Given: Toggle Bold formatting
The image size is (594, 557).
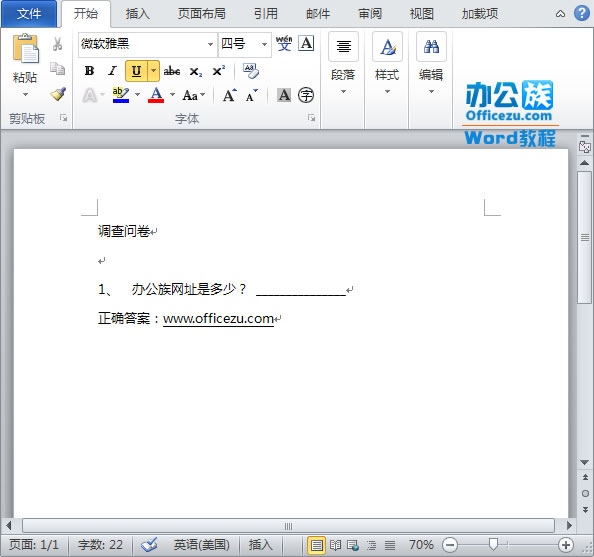Looking at the screenshot, I should pyautogui.click(x=89, y=71).
